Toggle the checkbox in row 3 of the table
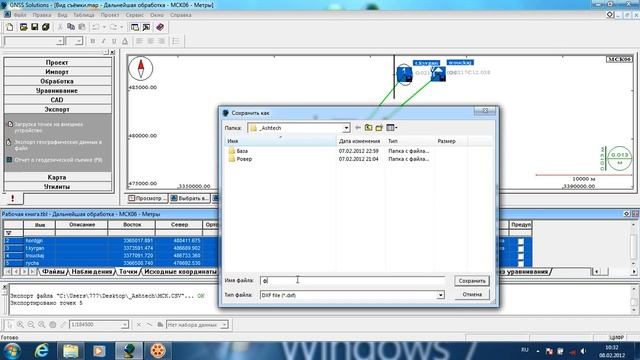 point(521,249)
